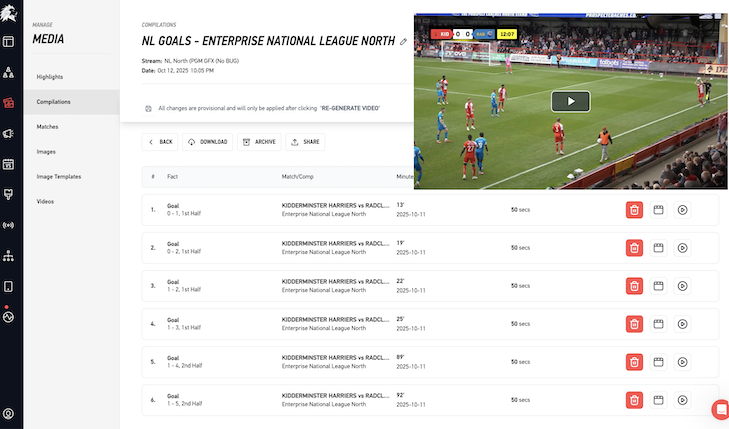
Task: Play the clip for goal 3
Action: coord(682,286)
